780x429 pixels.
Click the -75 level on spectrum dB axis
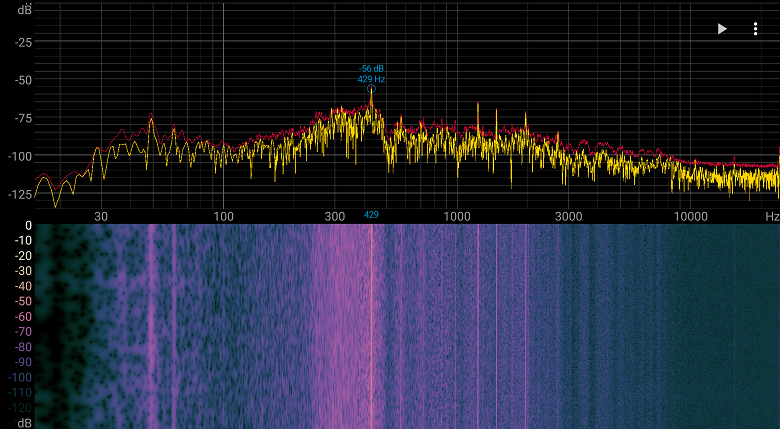click(23, 118)
